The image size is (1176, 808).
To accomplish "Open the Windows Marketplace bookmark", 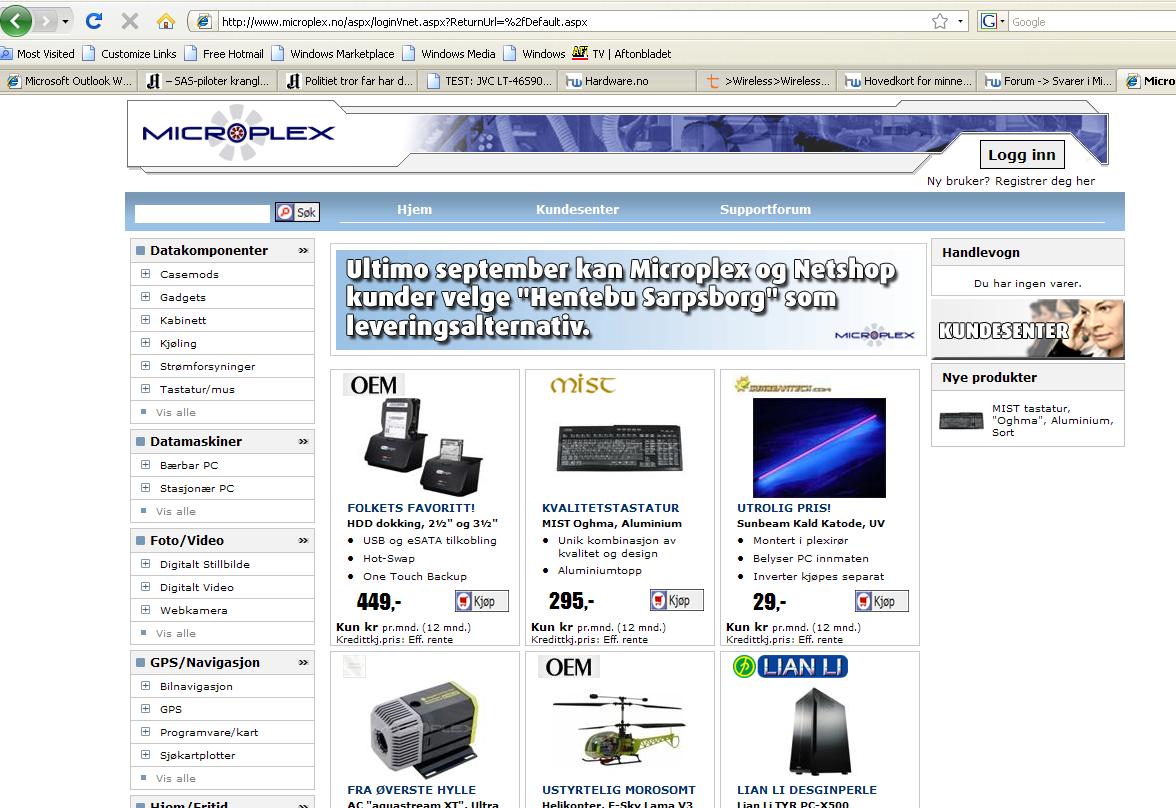I will [x=333, y=54].
